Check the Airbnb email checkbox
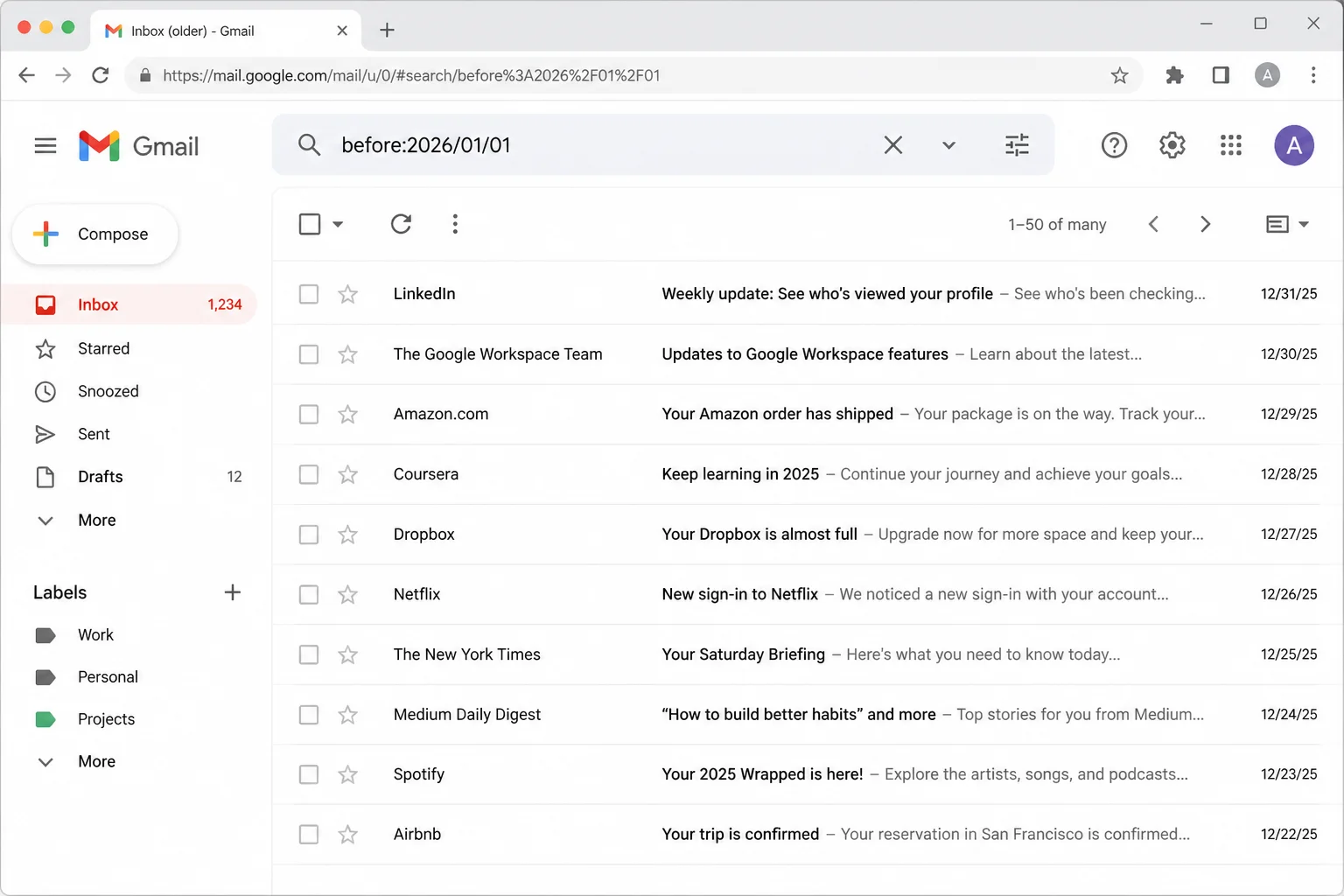Image resolution: width=1344 pixels, height=896 pixels. tap(309, 835)
